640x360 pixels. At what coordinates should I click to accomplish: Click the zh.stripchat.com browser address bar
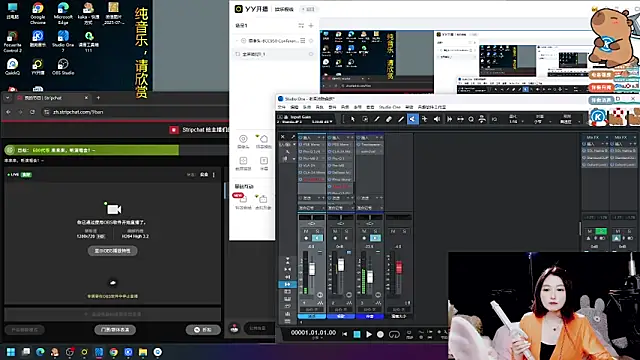click(x=135, y=112)
